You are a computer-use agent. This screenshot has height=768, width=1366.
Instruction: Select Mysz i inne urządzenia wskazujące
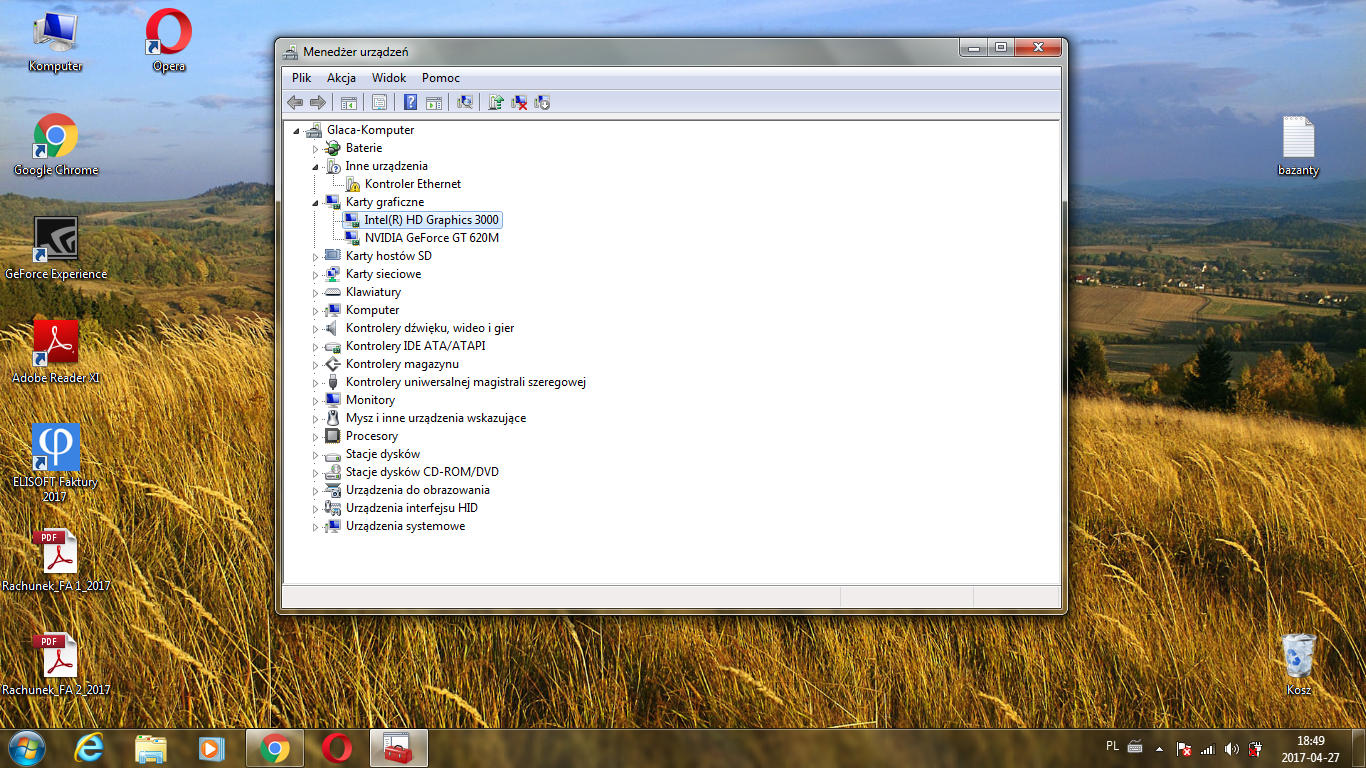point(435,418)
